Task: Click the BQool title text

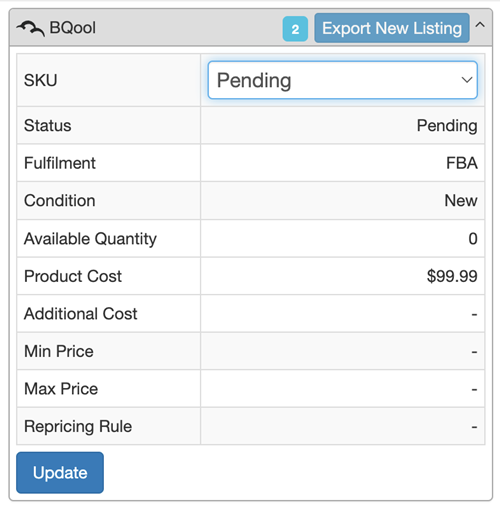Action: click(x=72, y=28)
